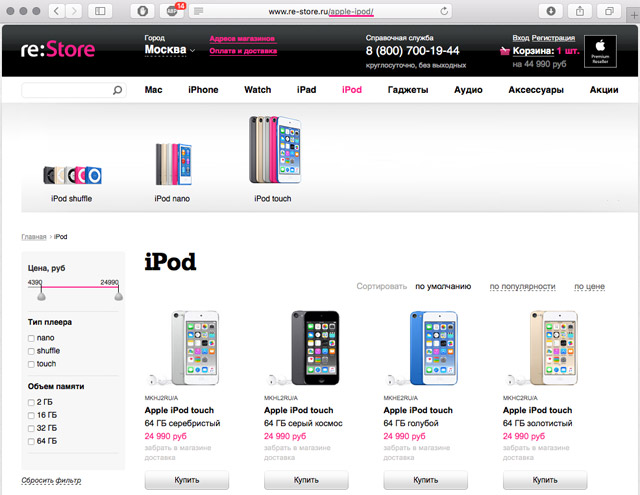640x495 pixels.
Task: Toggle the Safari sidebar button
Action: 100,11
